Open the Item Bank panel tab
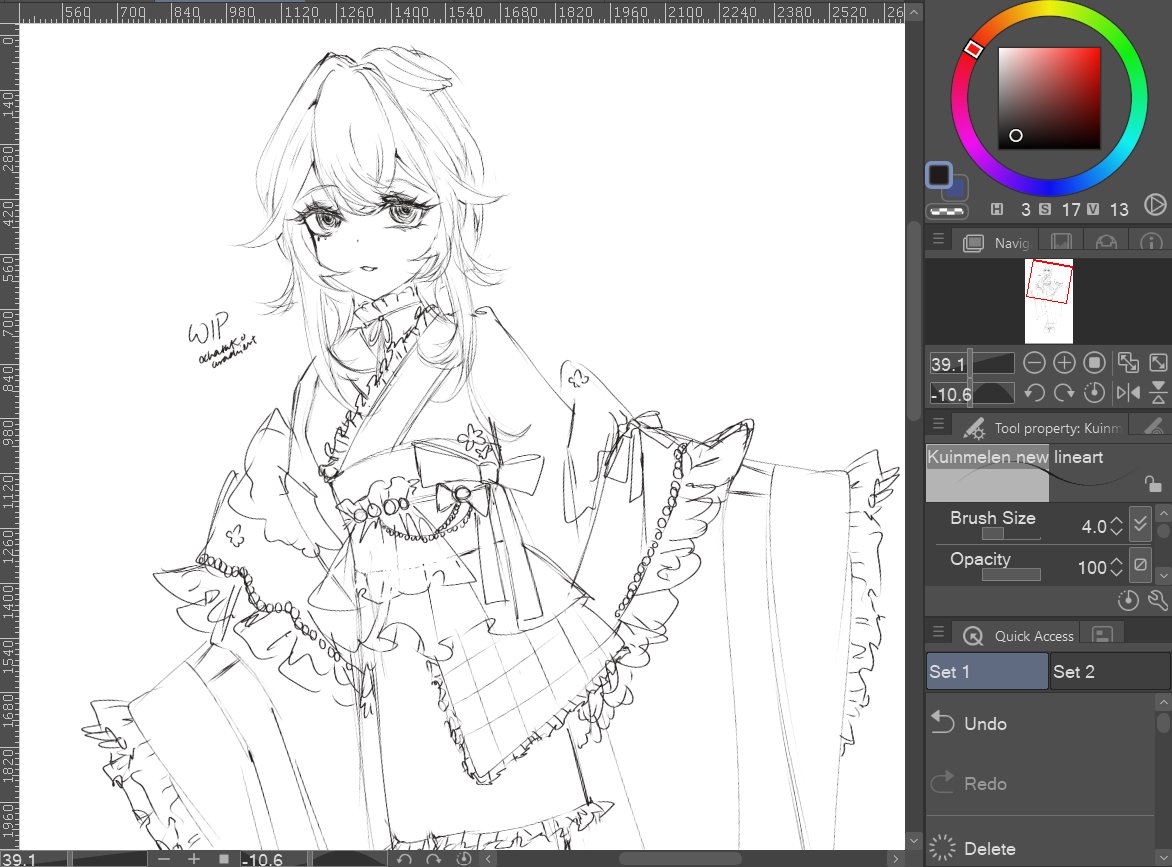This screenshot has height=867, width=1172. tap(1105, 242)
